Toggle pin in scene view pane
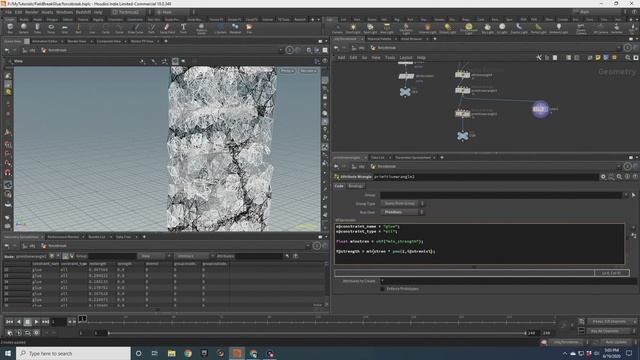 [289, 50]
